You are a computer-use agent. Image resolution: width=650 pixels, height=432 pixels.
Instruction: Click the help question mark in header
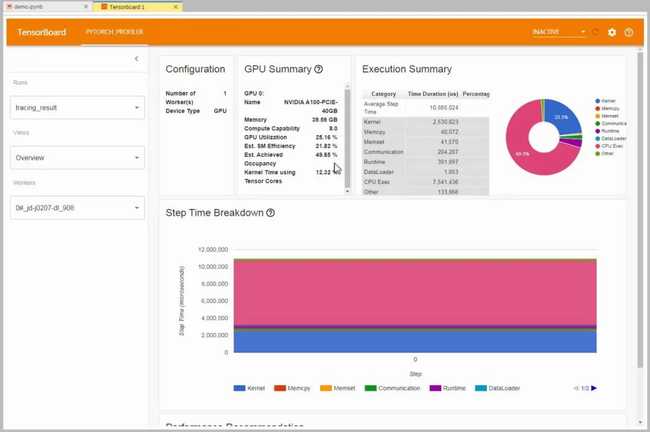coord(629,32)
